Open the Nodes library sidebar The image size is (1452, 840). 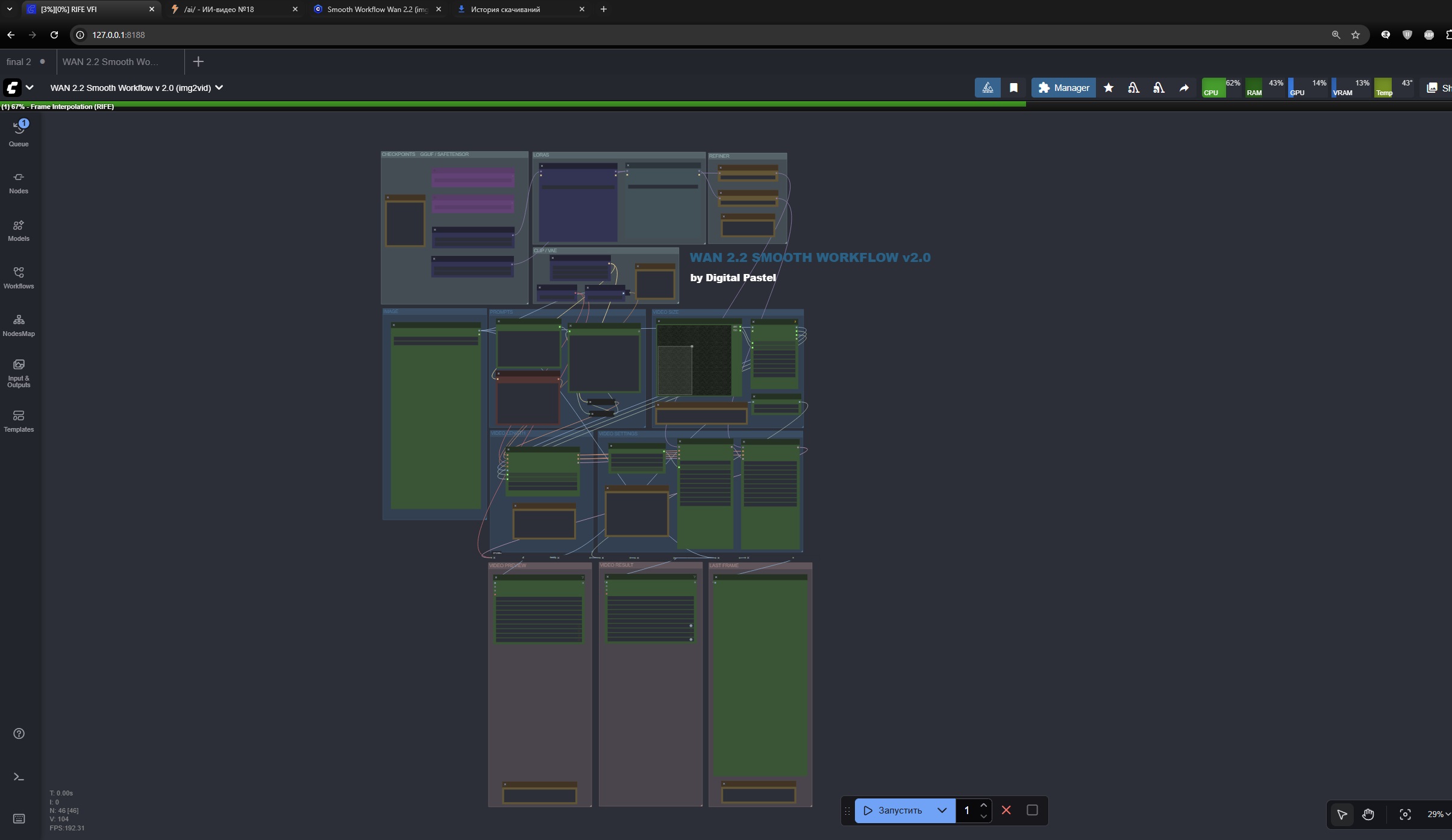point(19,182)
